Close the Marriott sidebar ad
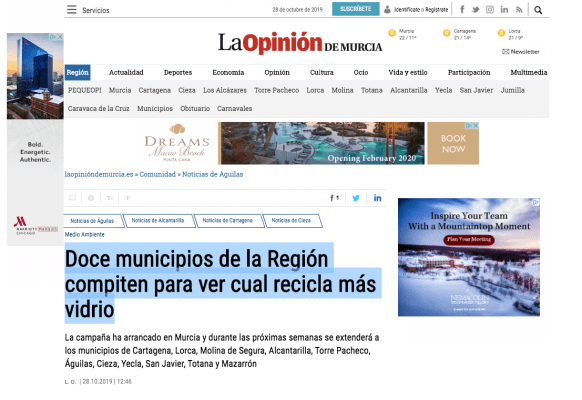 pos(60,37)
